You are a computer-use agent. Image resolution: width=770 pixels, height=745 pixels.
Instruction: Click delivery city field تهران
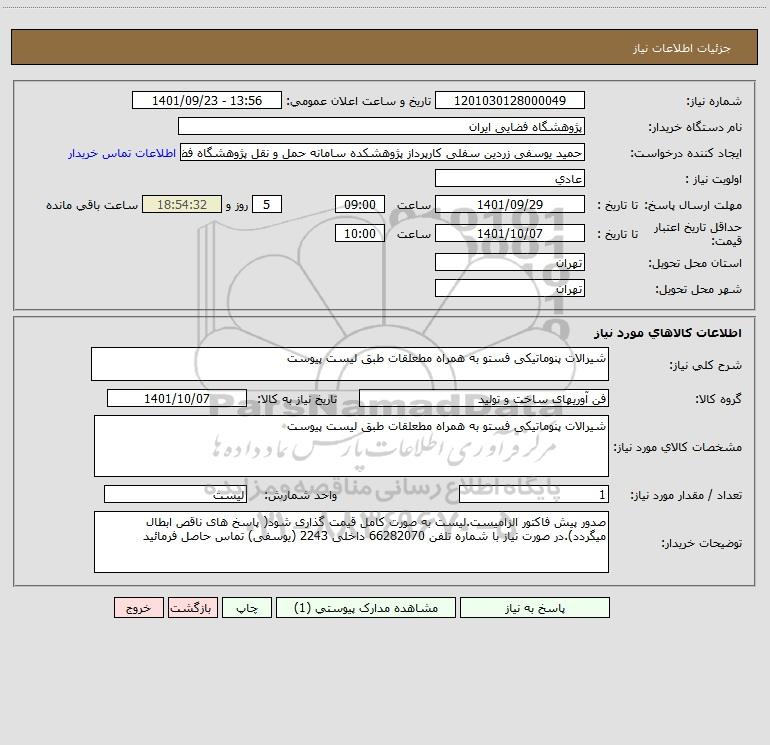click(x=510, y=288)
